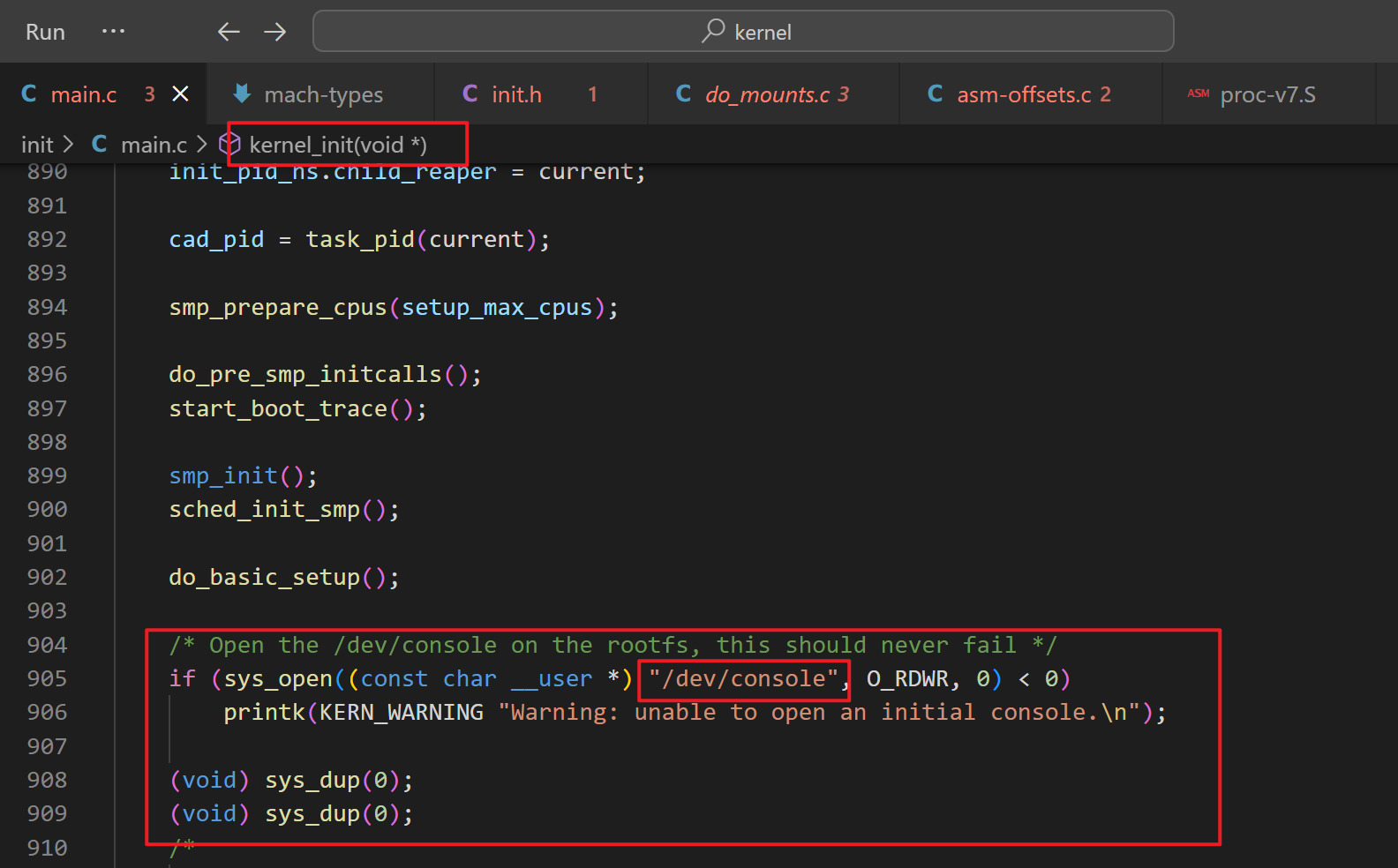The width and height of the screenshot is (1398, 868).
Task: Click the smp_prepare_cpus function call
Action: point(278,308)
